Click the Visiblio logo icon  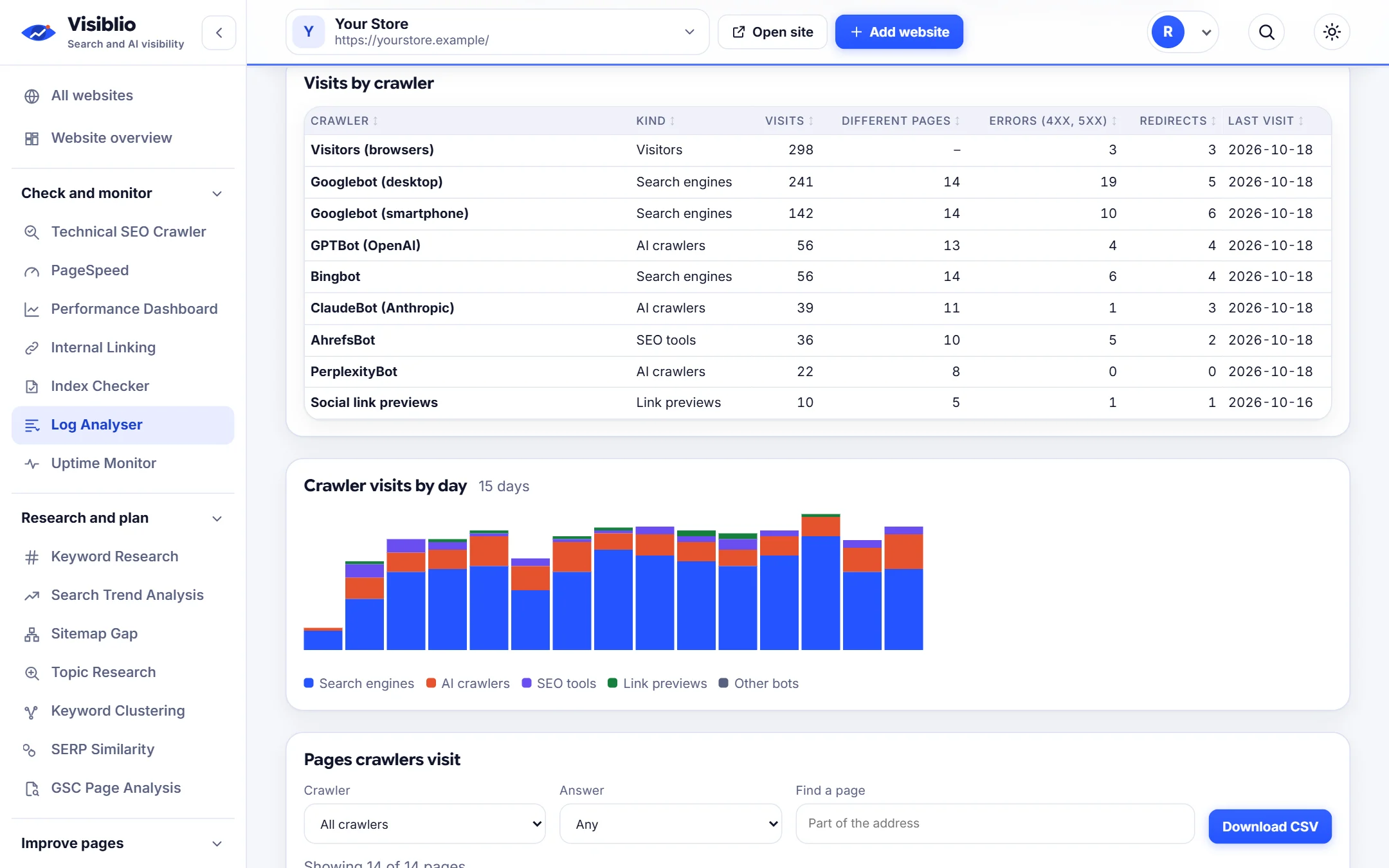38,32
